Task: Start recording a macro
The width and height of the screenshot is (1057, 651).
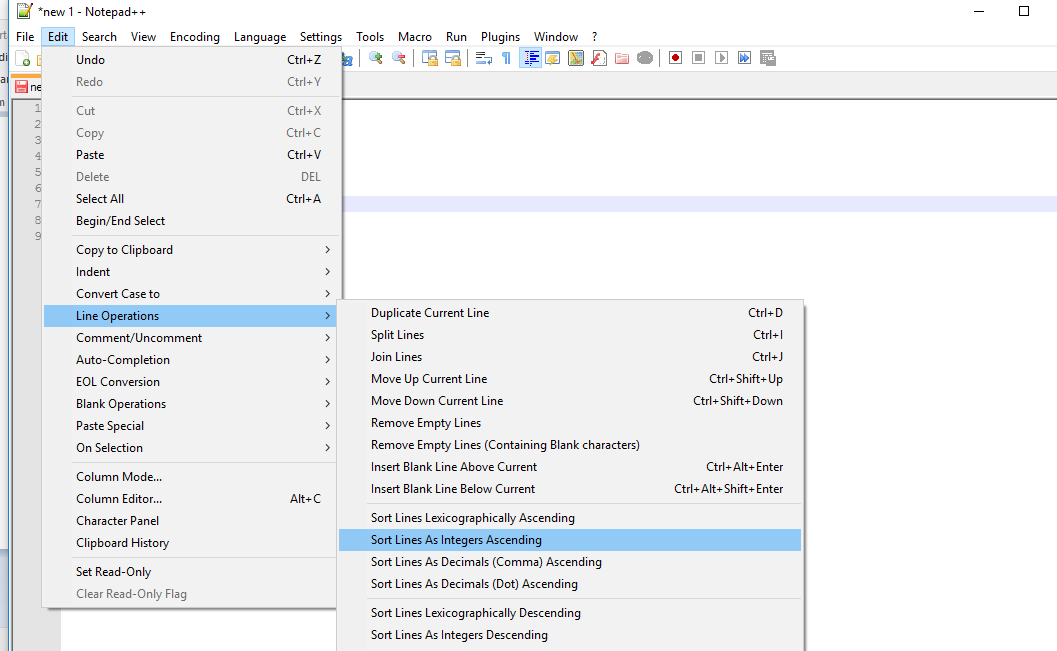Action: (674, 58)
